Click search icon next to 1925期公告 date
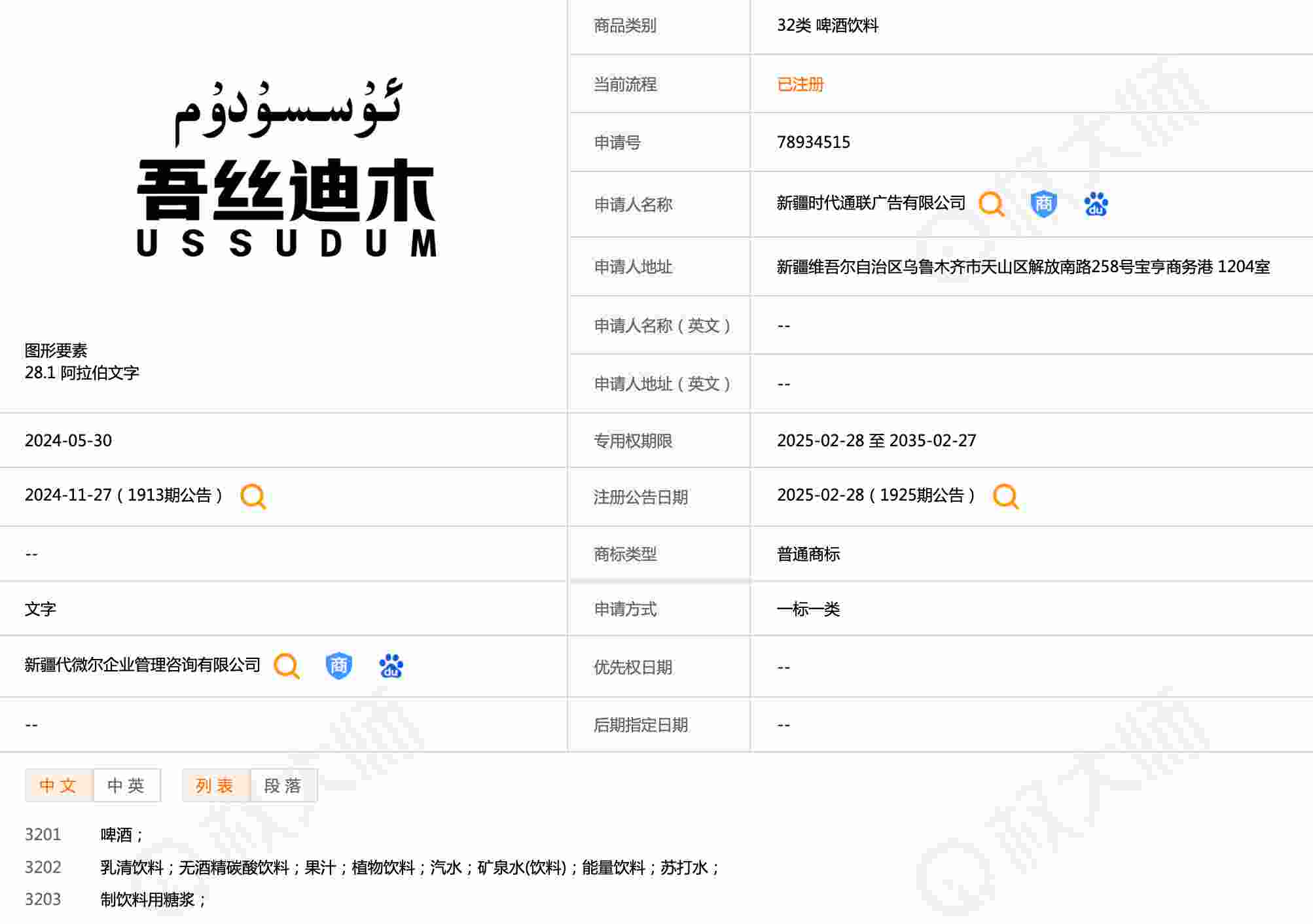 point(1005,496)
